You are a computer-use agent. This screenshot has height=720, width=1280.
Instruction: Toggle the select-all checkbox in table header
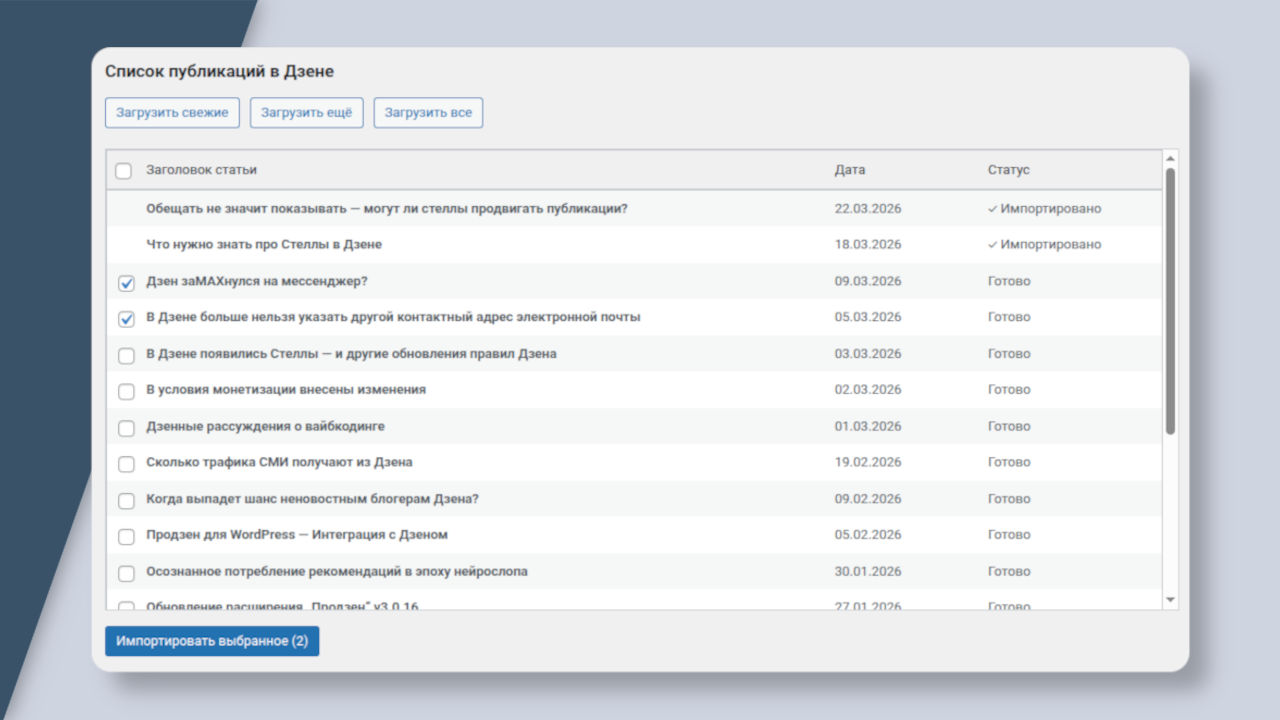tap(124, 171)
